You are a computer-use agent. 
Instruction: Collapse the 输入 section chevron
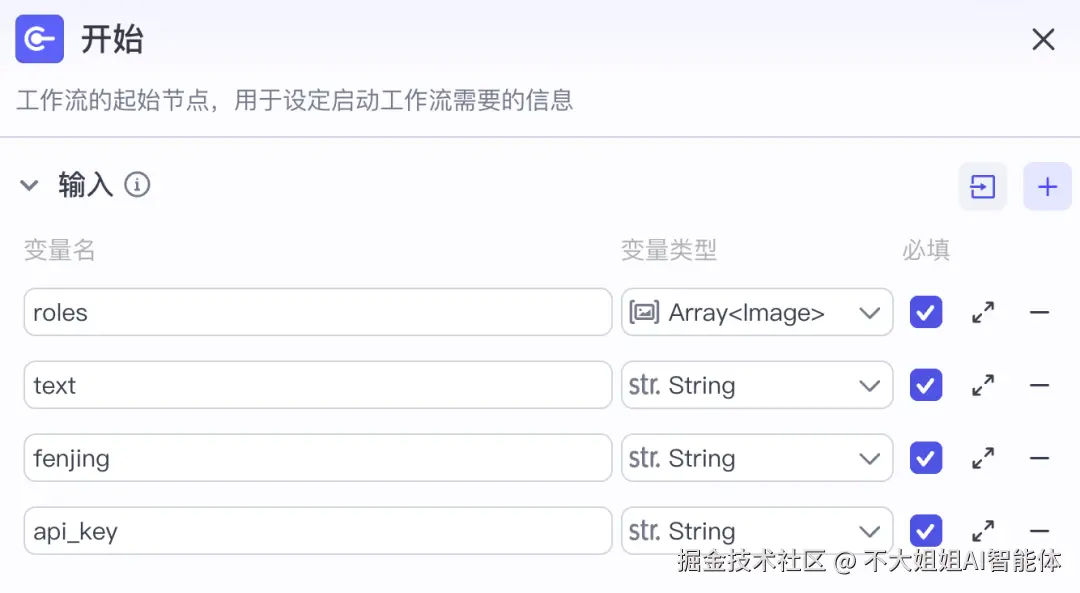coord(30,185)
